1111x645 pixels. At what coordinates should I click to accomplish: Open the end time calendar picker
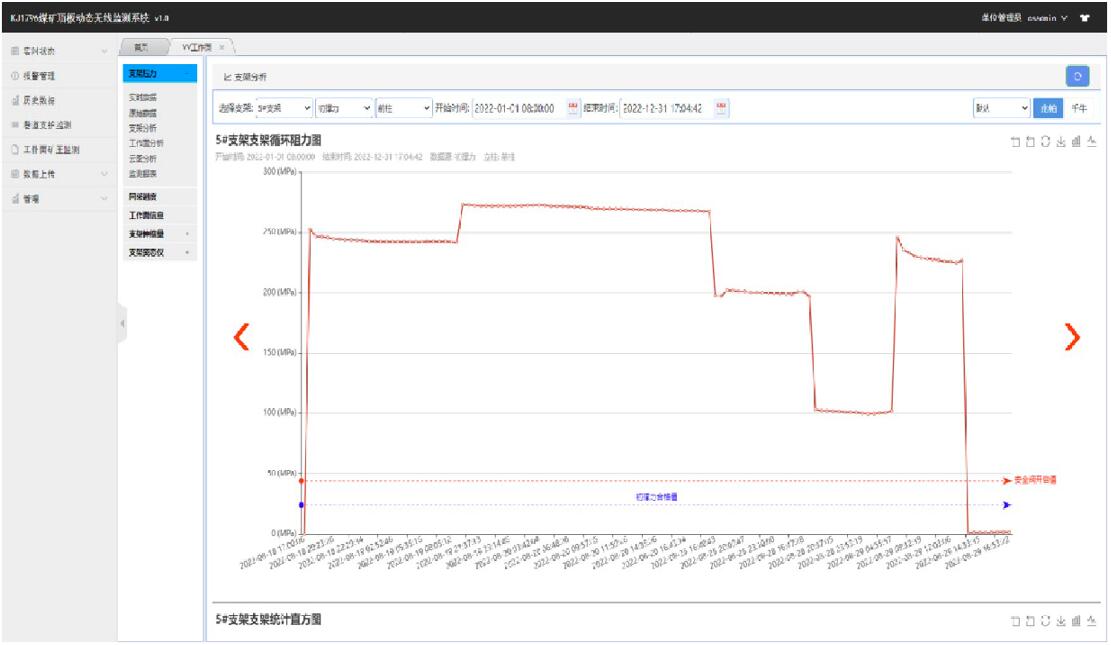click(721, 108)
